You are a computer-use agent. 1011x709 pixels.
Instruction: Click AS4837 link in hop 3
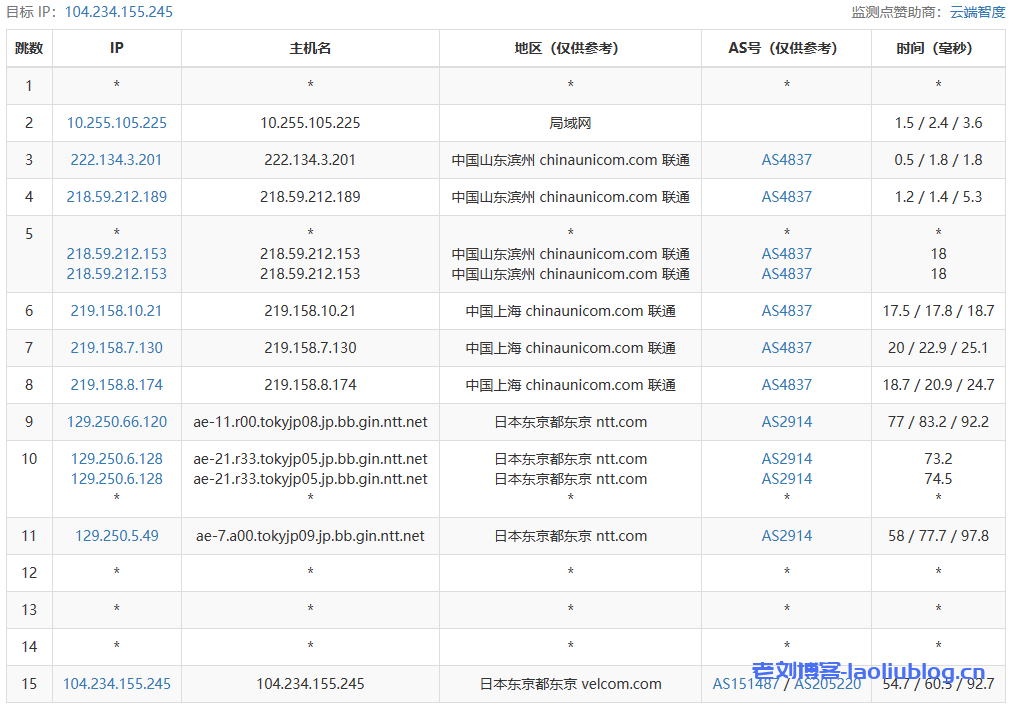pyautogui.click(x=786, y=159)
